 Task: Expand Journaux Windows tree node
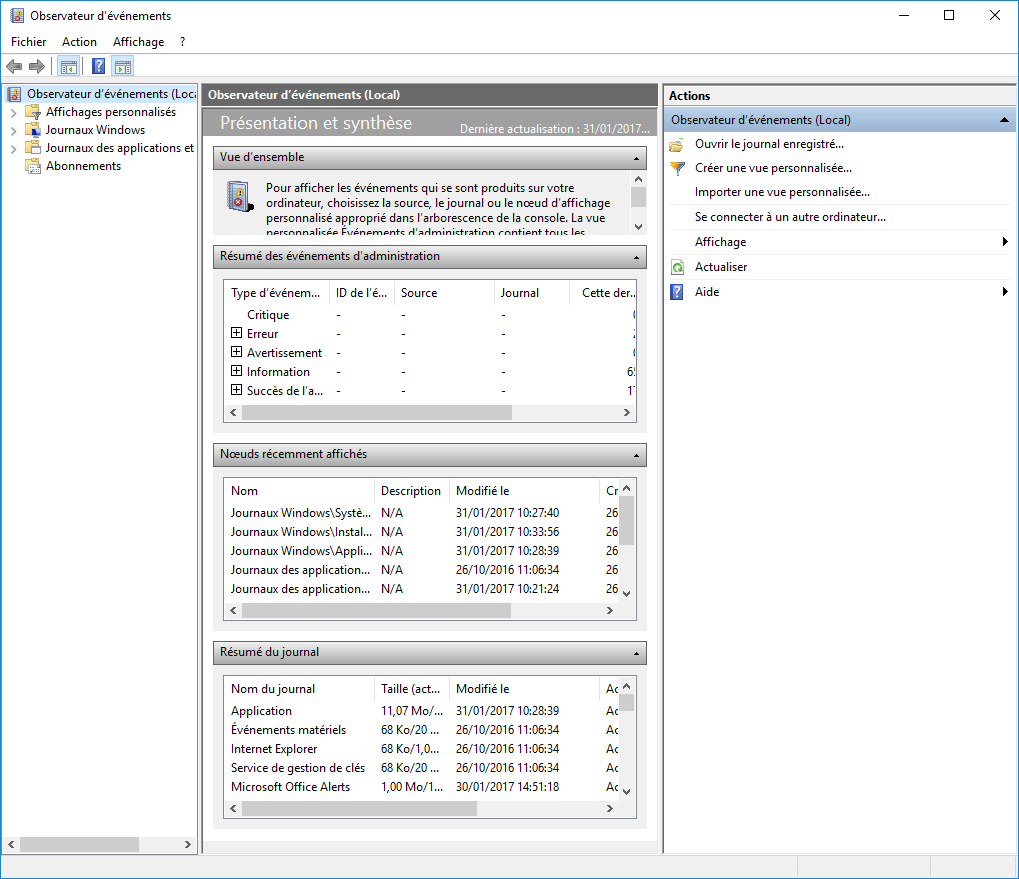[x=13, y=130]
